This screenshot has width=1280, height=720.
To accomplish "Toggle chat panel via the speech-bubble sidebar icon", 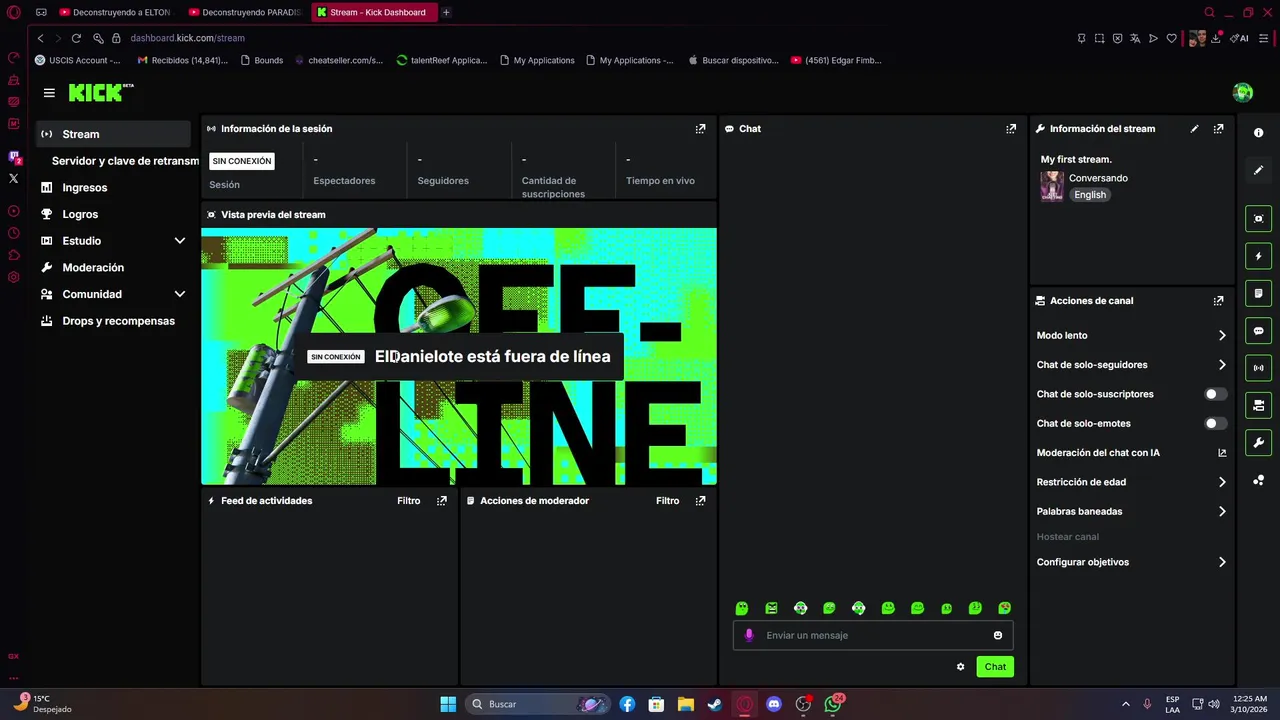I will click(1258, 331).
